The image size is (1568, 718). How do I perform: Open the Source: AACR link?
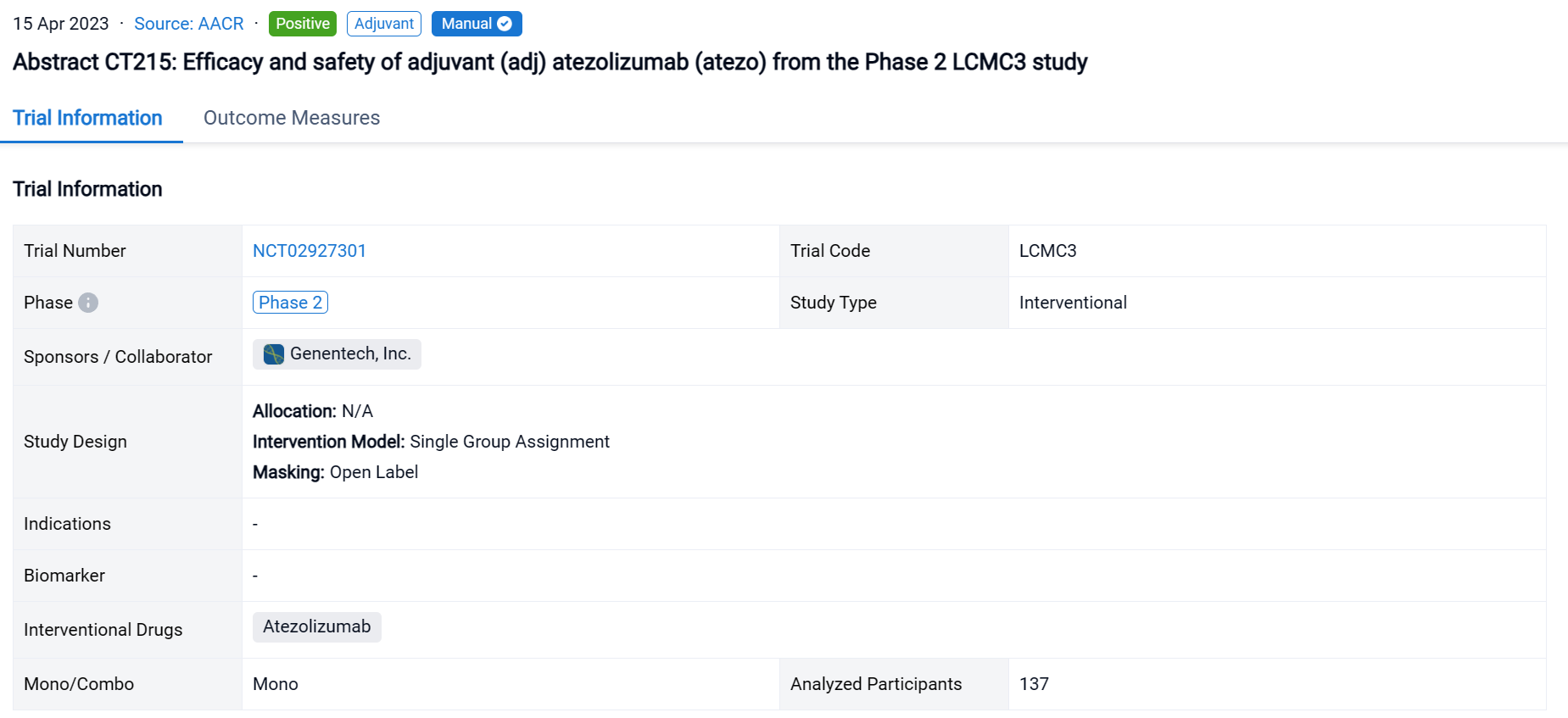tap(188, 24)
